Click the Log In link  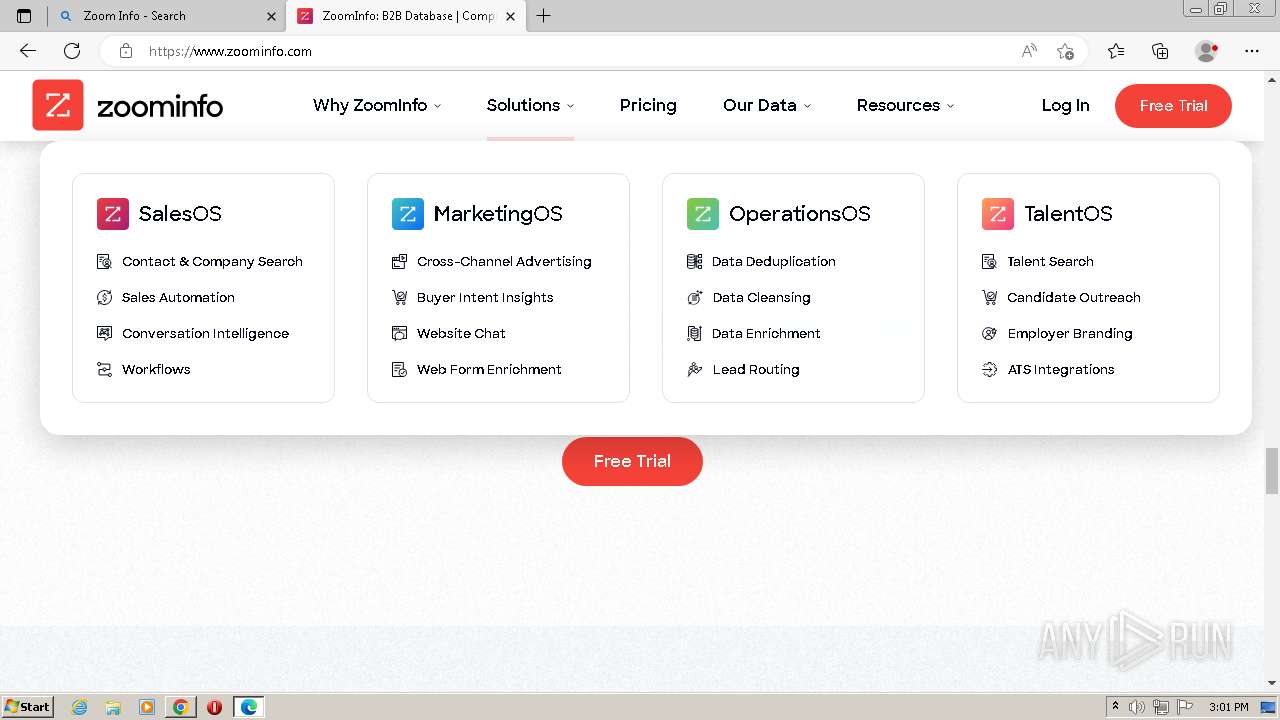1065,105
